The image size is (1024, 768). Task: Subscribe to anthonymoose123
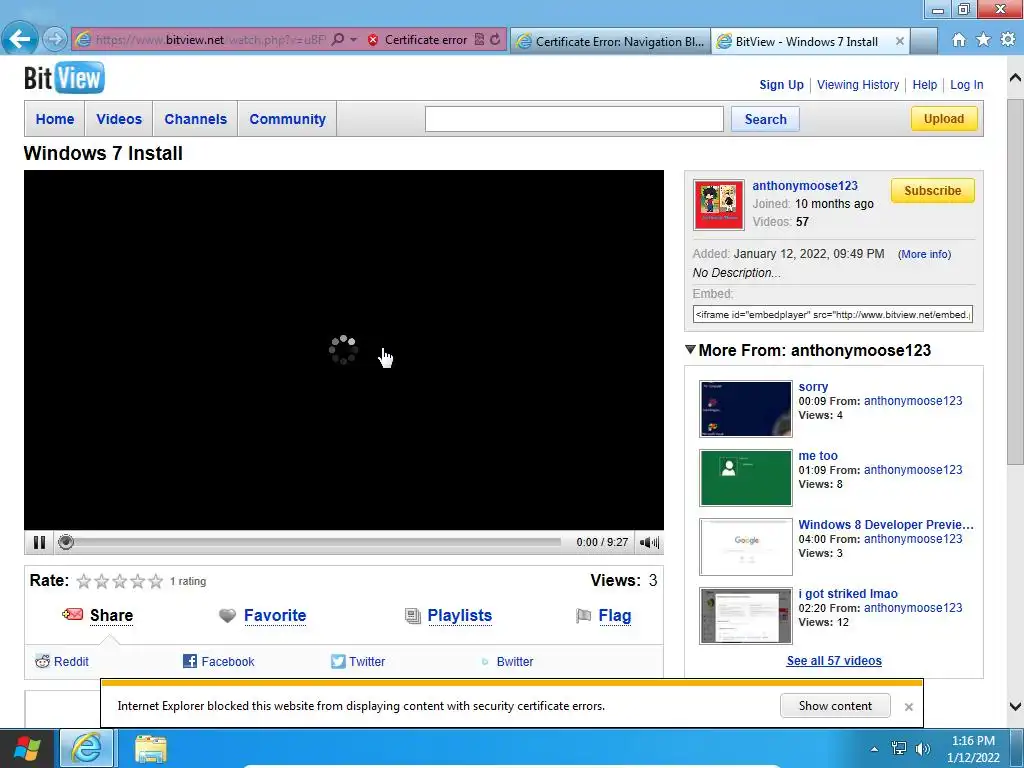(x=933, y=191)
